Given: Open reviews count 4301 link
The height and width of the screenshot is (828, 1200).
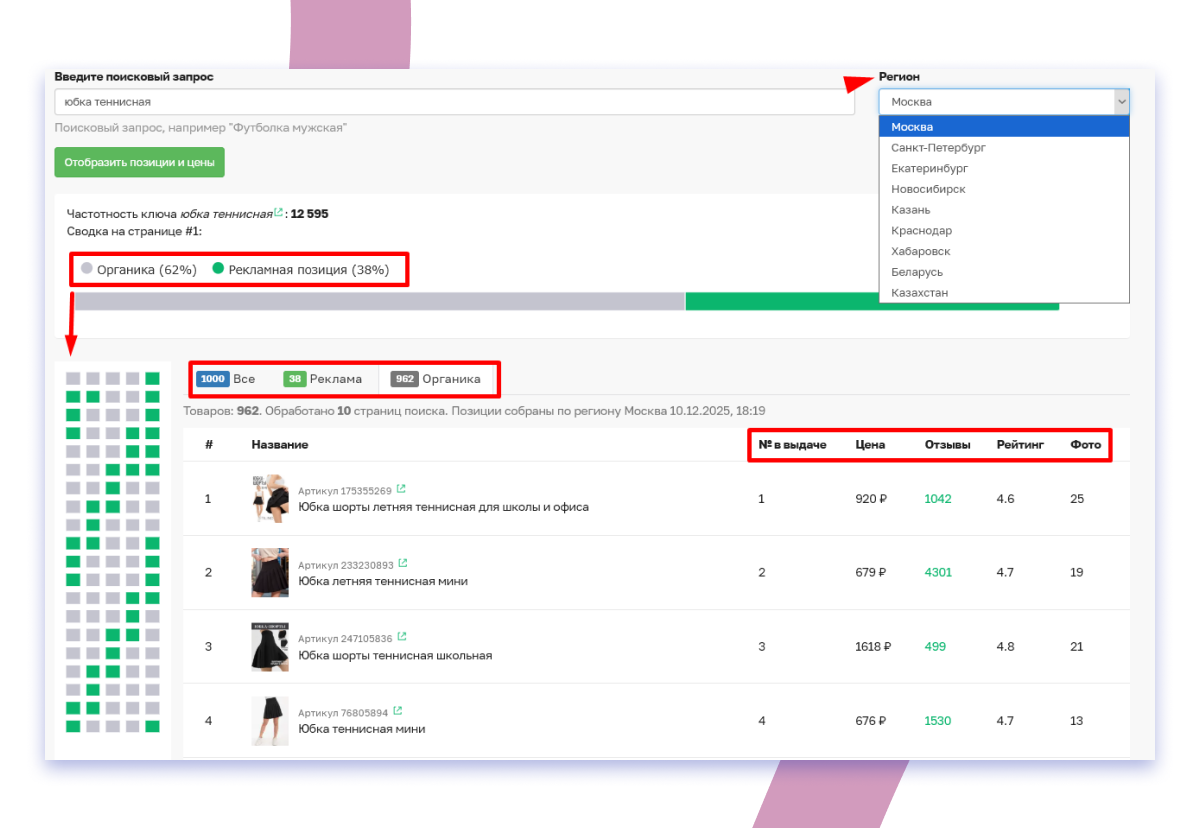Looking at the screenshot, I should (938, 573).
